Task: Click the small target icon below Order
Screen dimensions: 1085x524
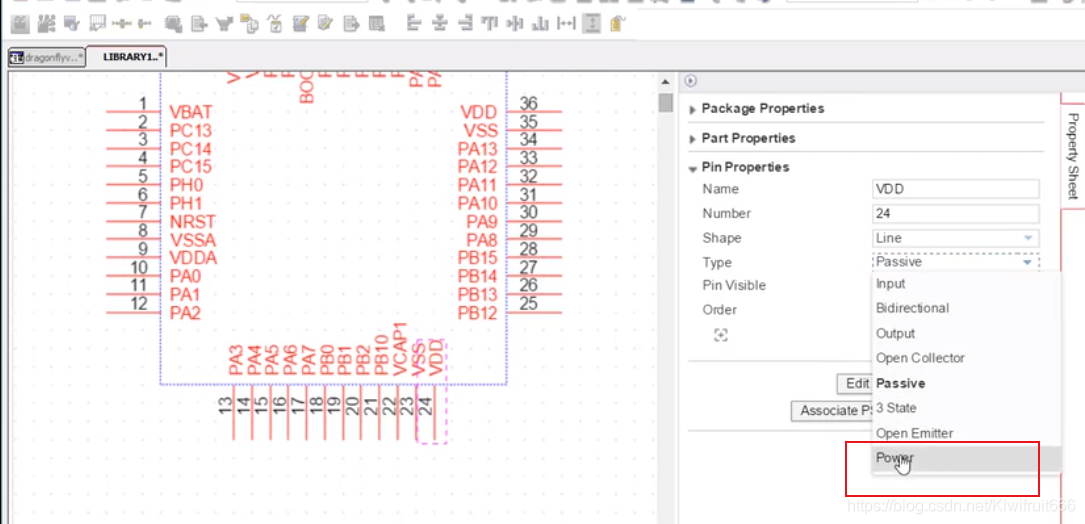Action: tap(721, 336)
